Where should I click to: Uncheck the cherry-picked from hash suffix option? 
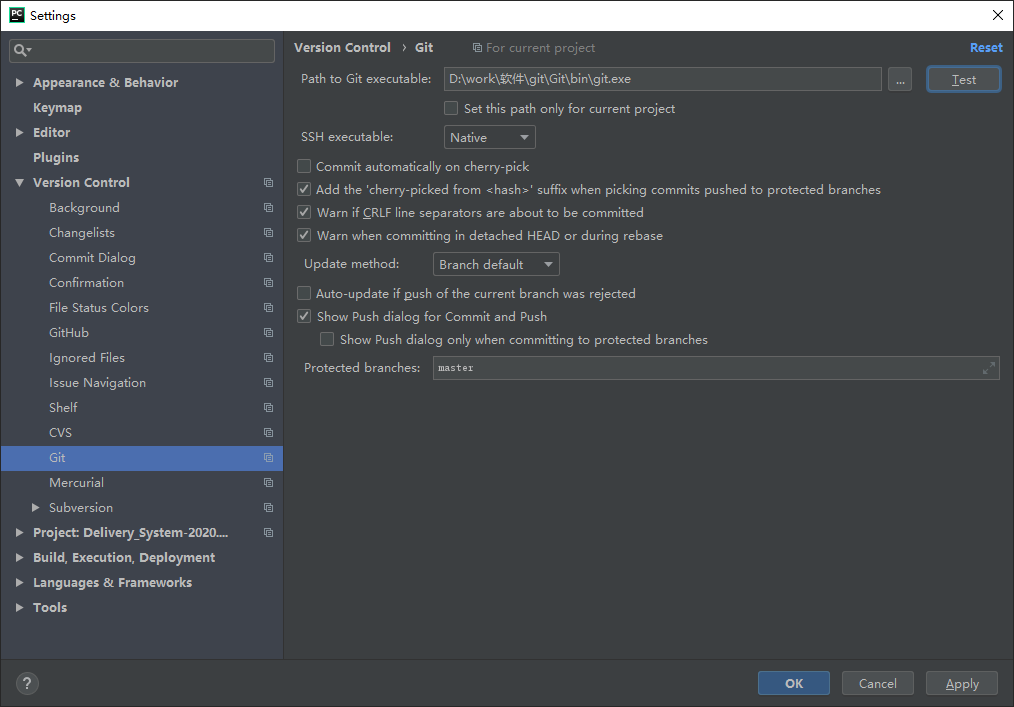pyautogui.click(x=304, y=190)
